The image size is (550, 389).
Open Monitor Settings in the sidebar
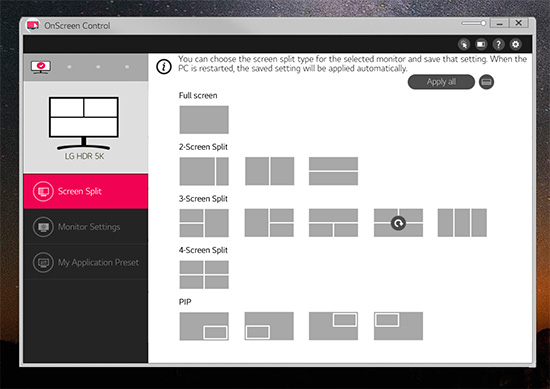[86, 227]
